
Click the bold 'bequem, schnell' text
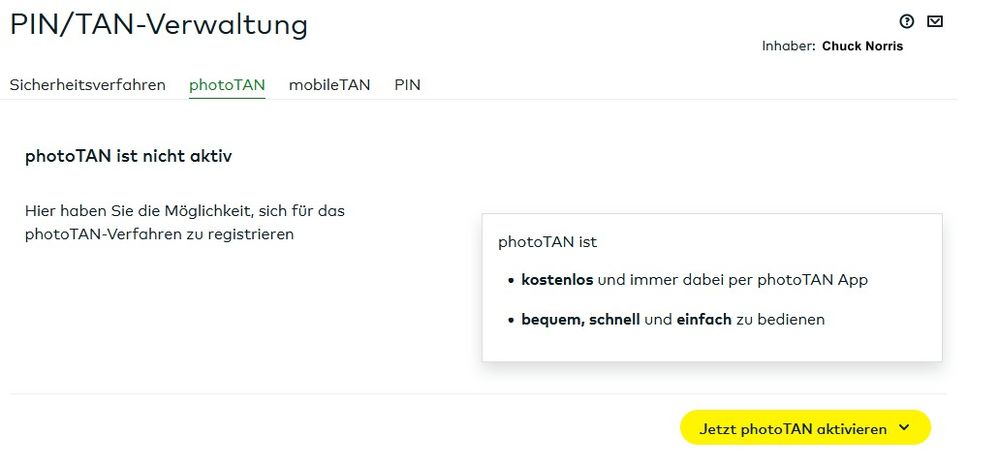(x=580, y=320)
